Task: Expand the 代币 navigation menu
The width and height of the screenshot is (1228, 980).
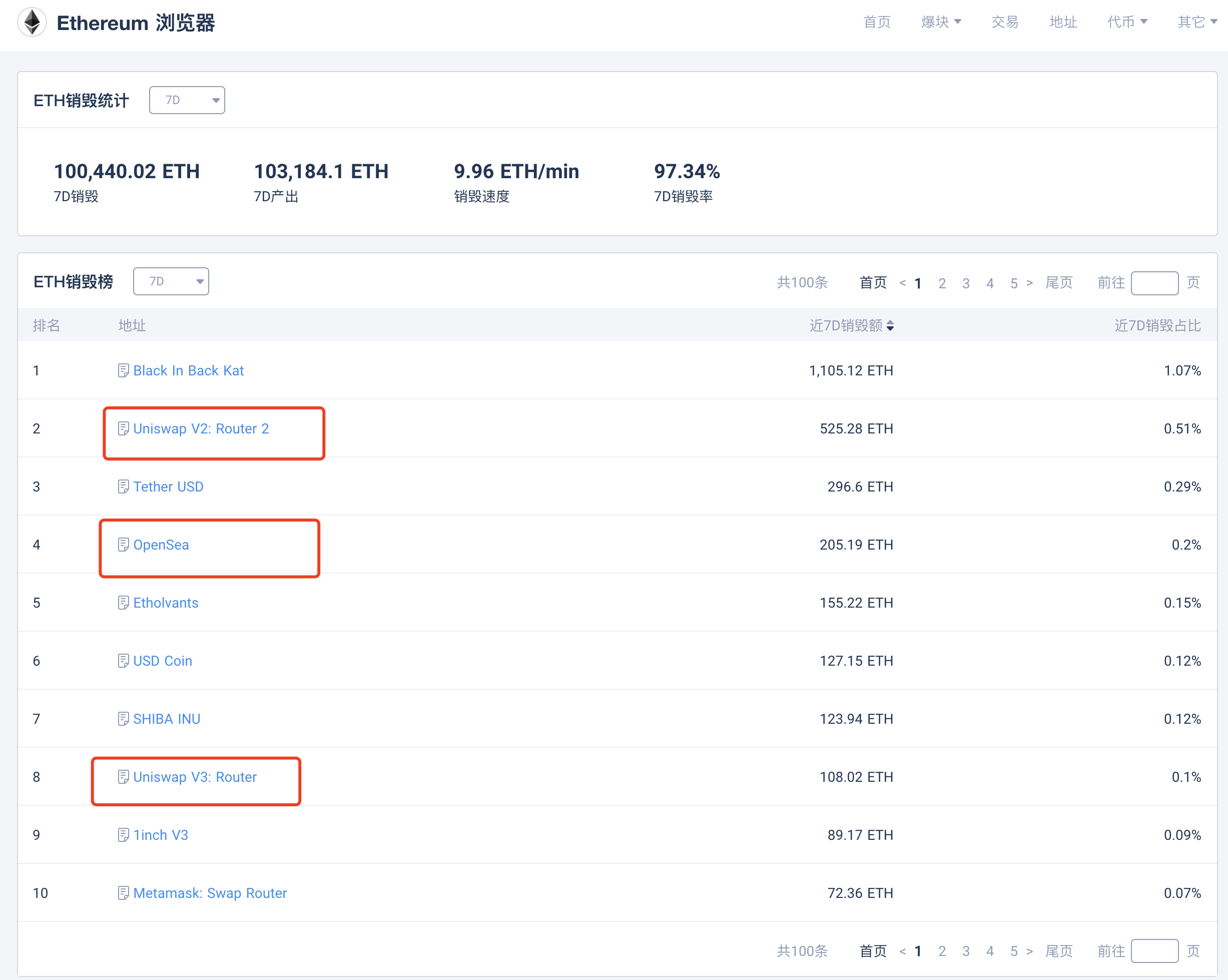Action: [x=1127, y=22]
